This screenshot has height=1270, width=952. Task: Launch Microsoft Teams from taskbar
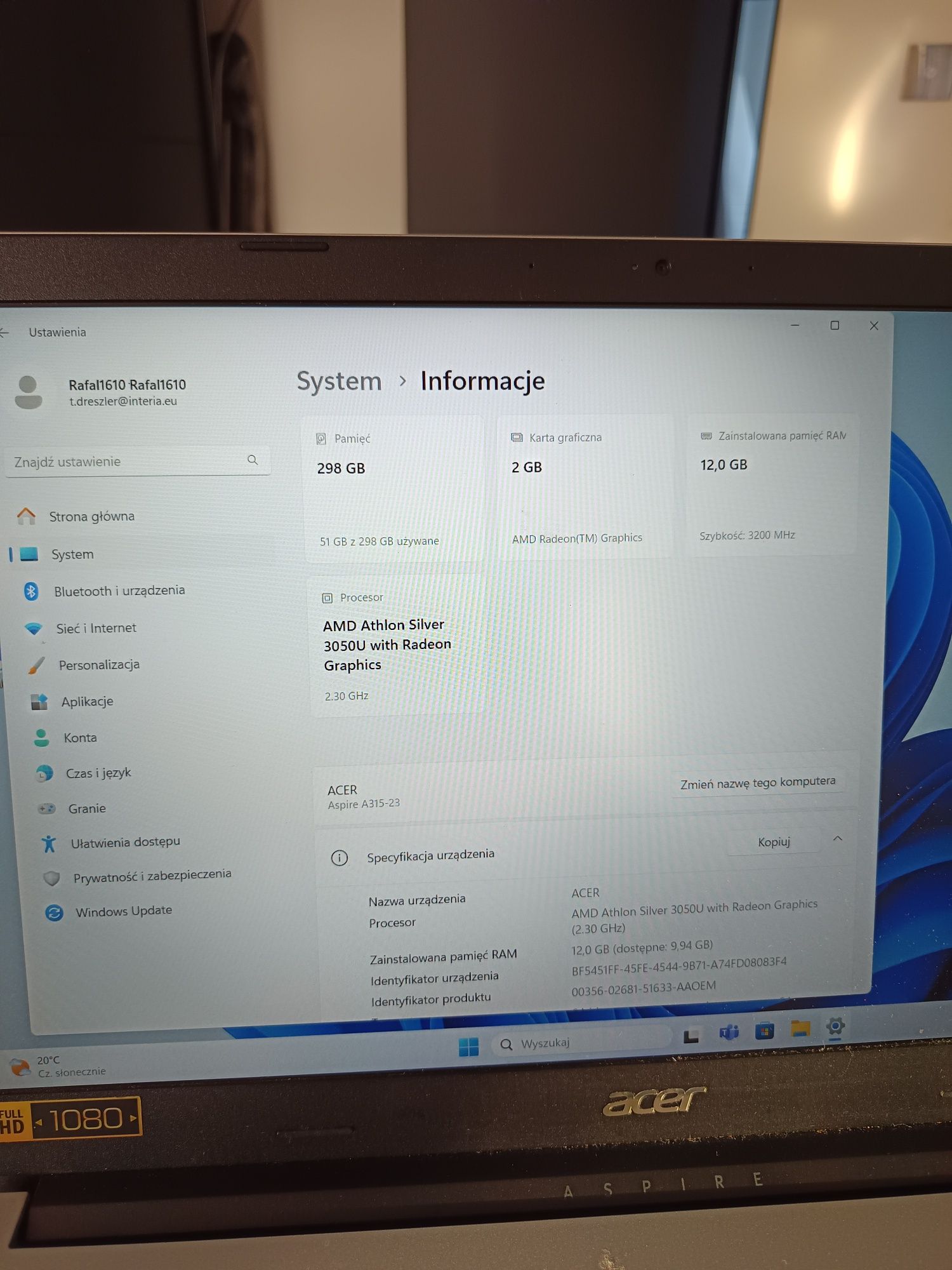729,1033
